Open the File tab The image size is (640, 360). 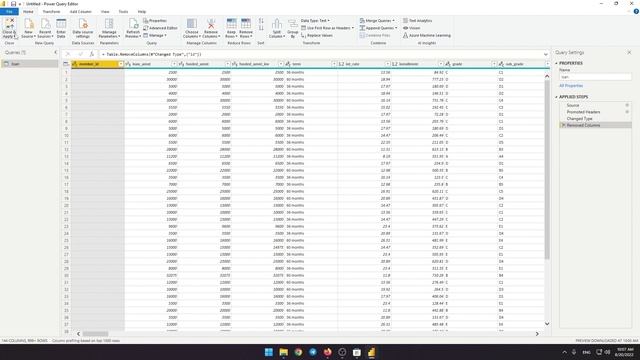click(9, 11)
